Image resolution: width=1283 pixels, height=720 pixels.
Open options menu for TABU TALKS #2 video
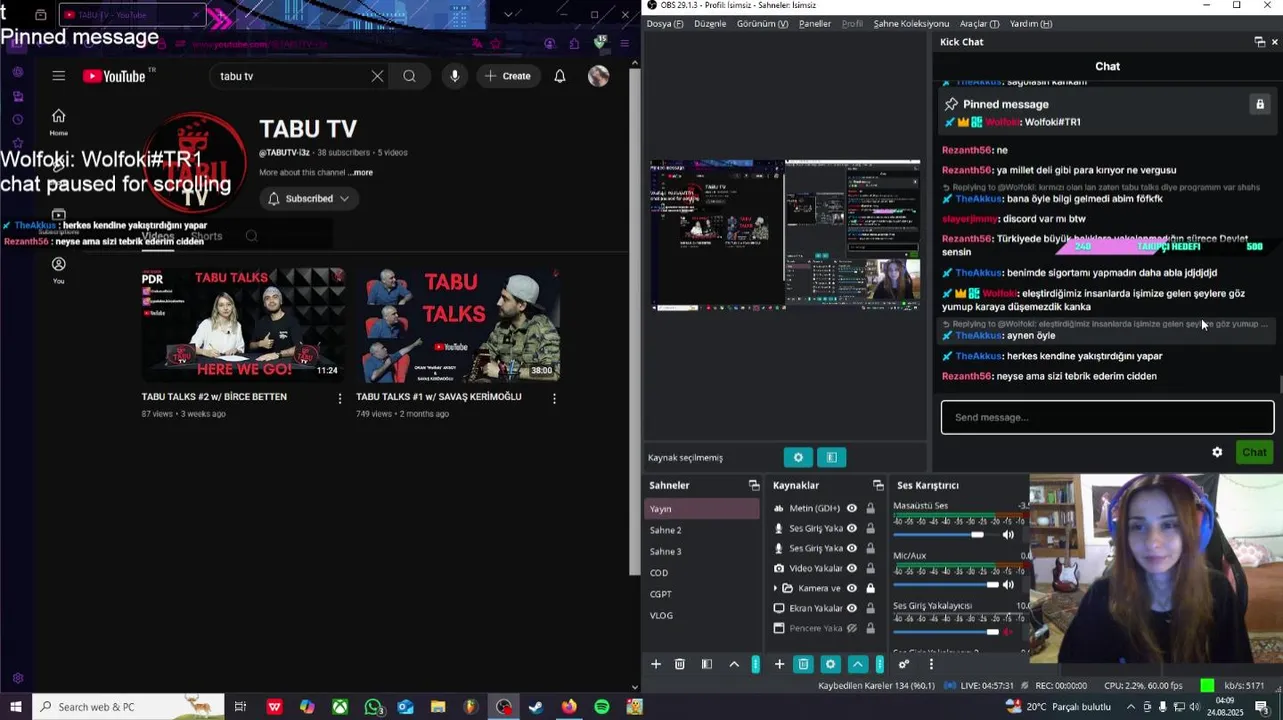click(340, 398)
